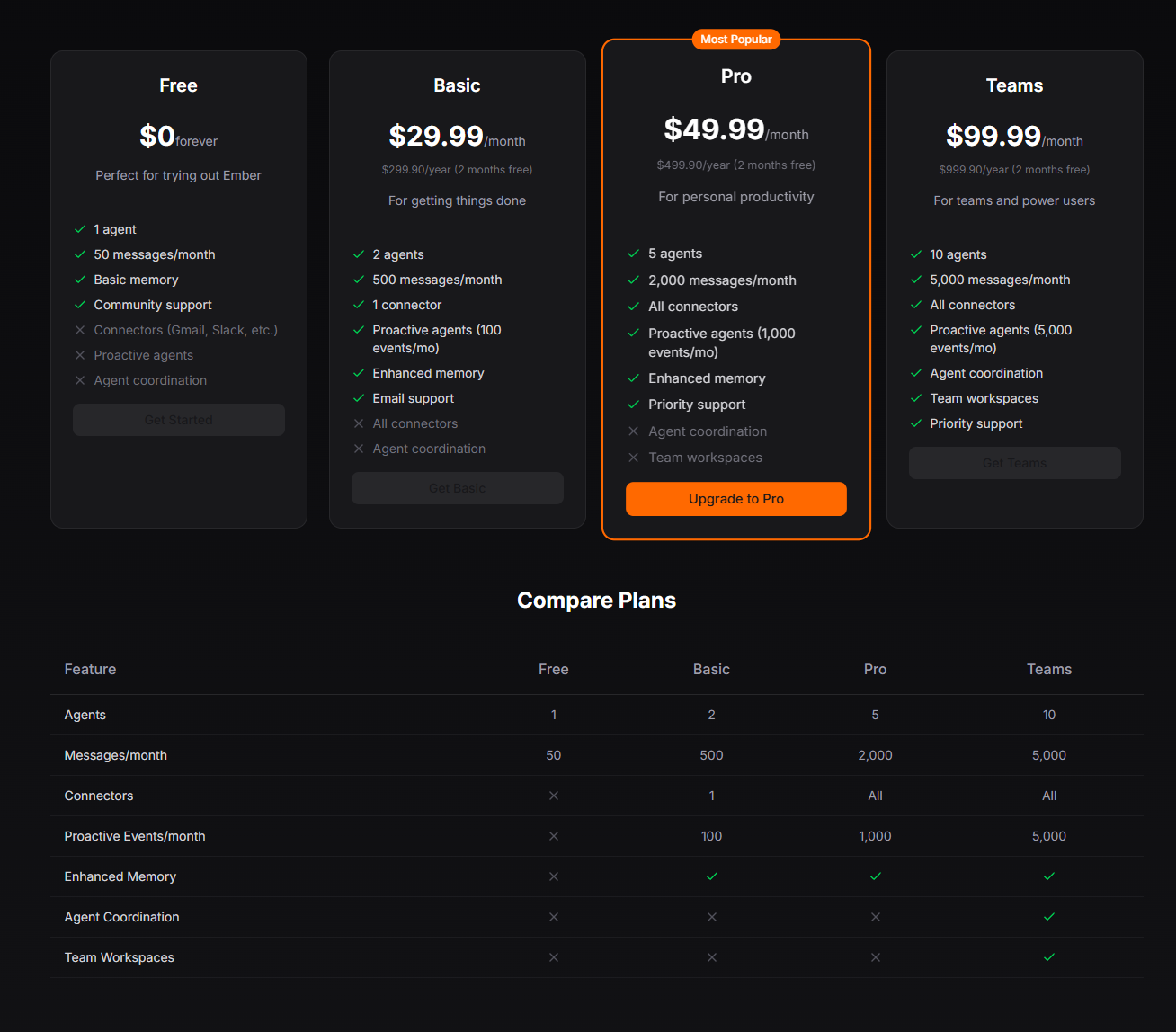Click the X icon beside 'Connectors (Gmail, Slack, etc.)'
The height and width of the screenshot is (1032, 1176).
80,330
